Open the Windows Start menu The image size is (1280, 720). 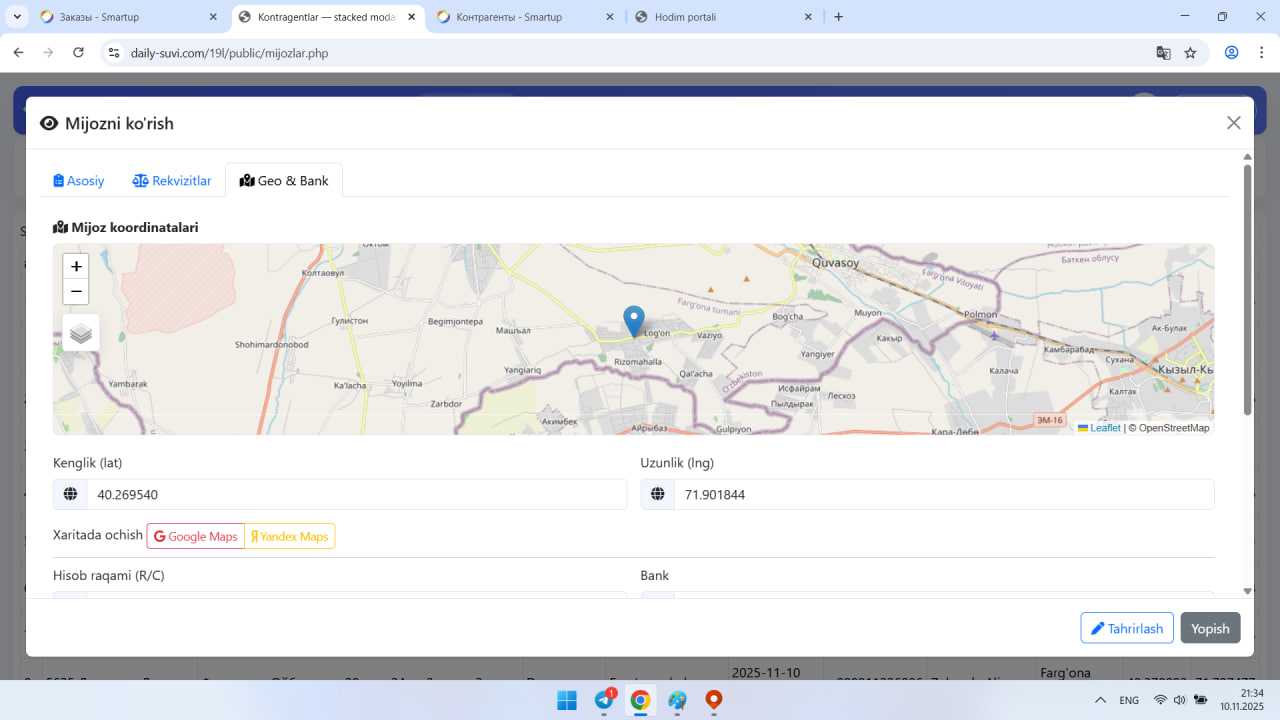pyautogui.click(x=567, y=700)
